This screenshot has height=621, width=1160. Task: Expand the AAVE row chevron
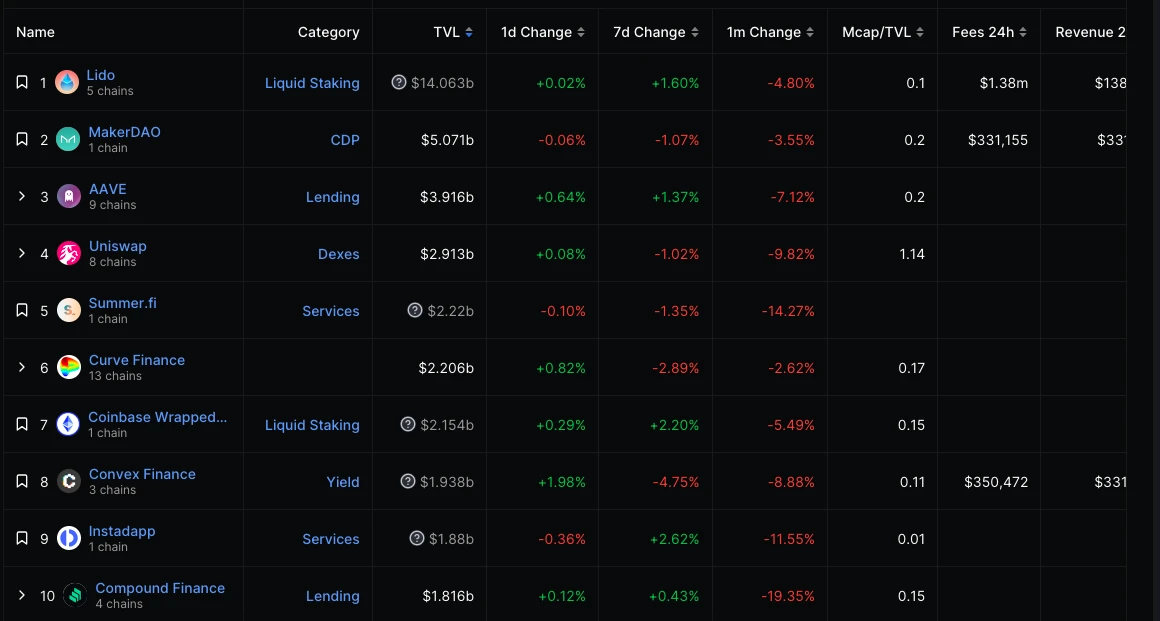tap(22, 196)
